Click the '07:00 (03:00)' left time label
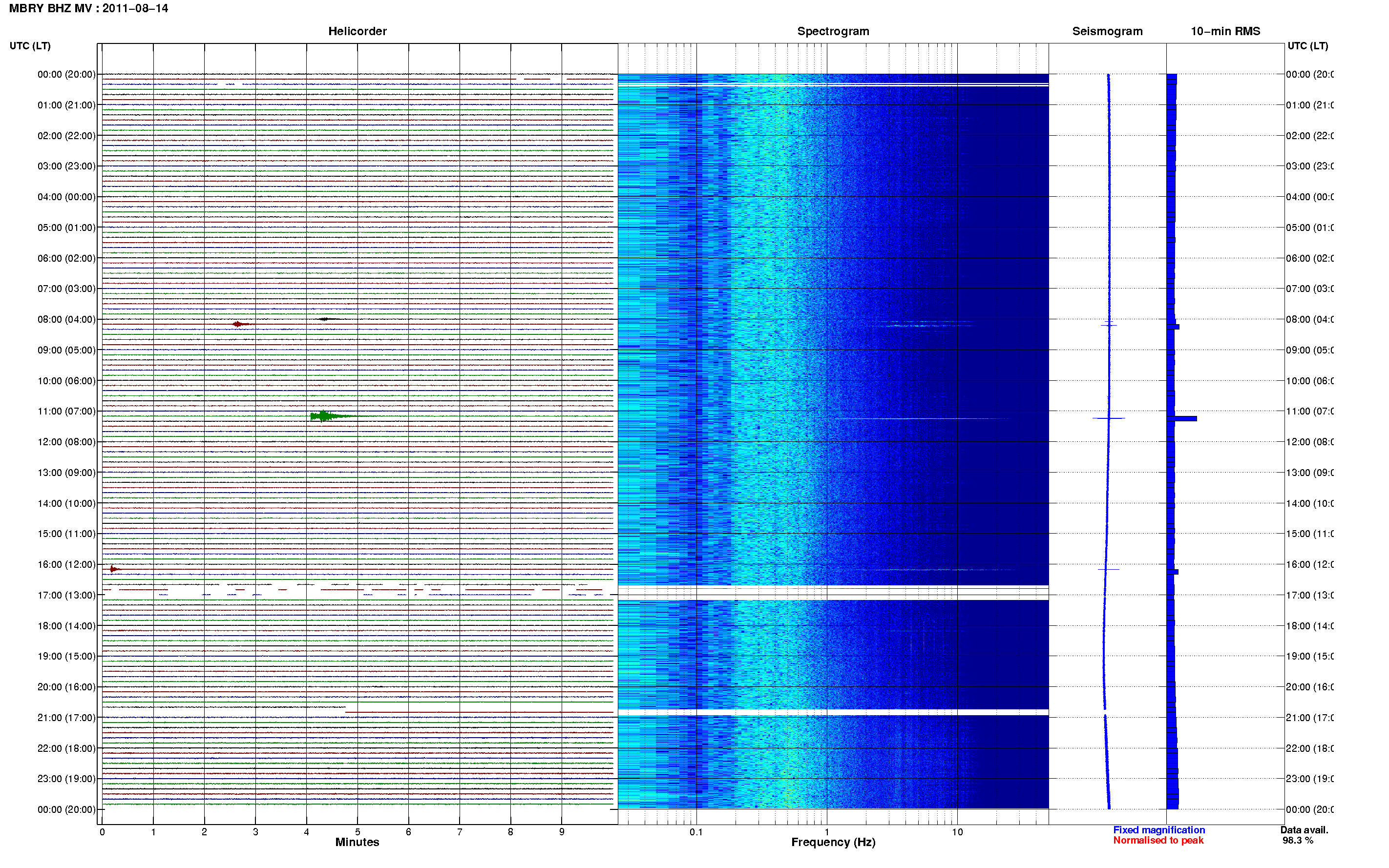 pyautogui.click(x=66, y=288)
